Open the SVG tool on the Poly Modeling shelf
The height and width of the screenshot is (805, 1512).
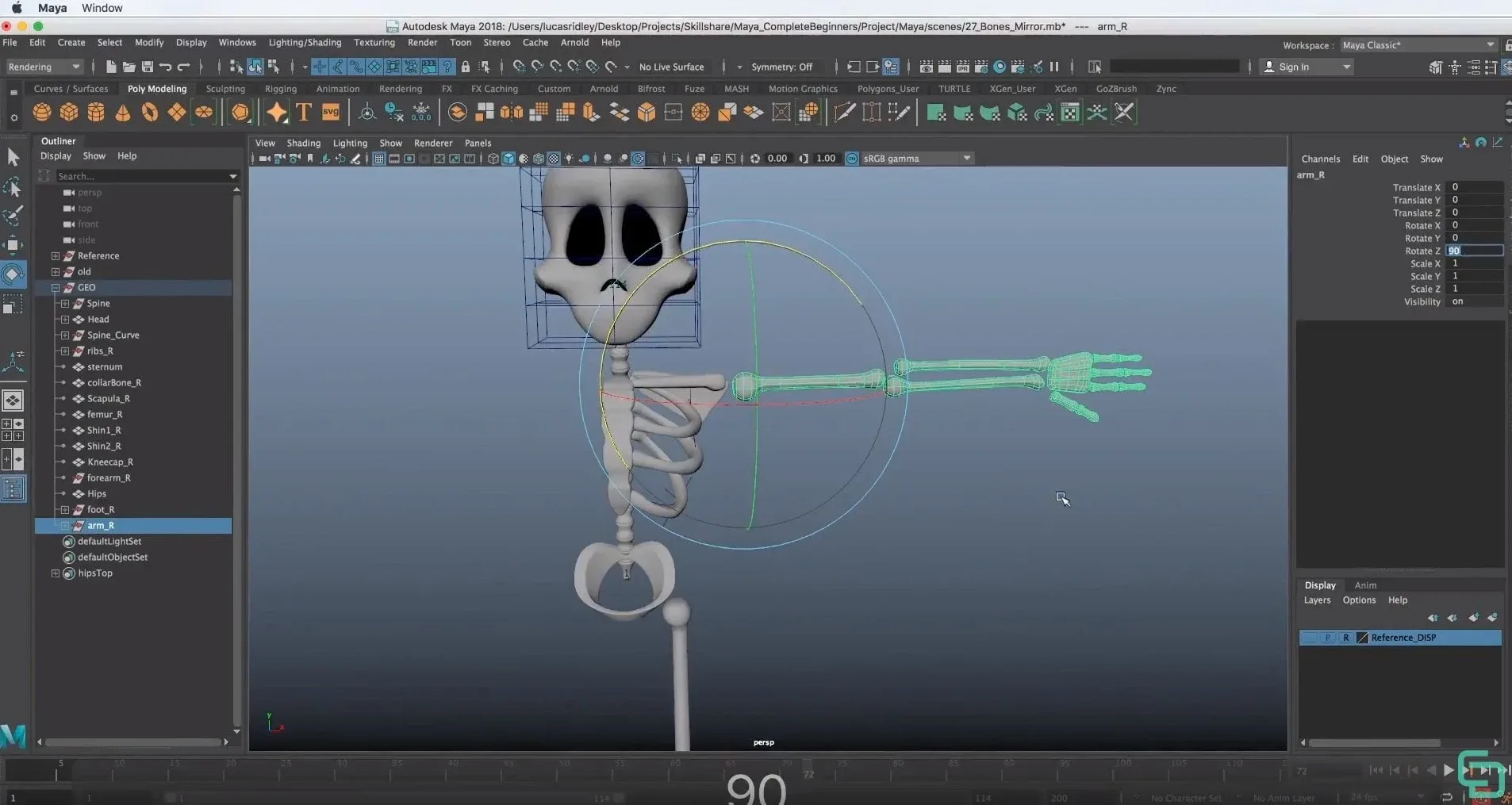point(331,113)
